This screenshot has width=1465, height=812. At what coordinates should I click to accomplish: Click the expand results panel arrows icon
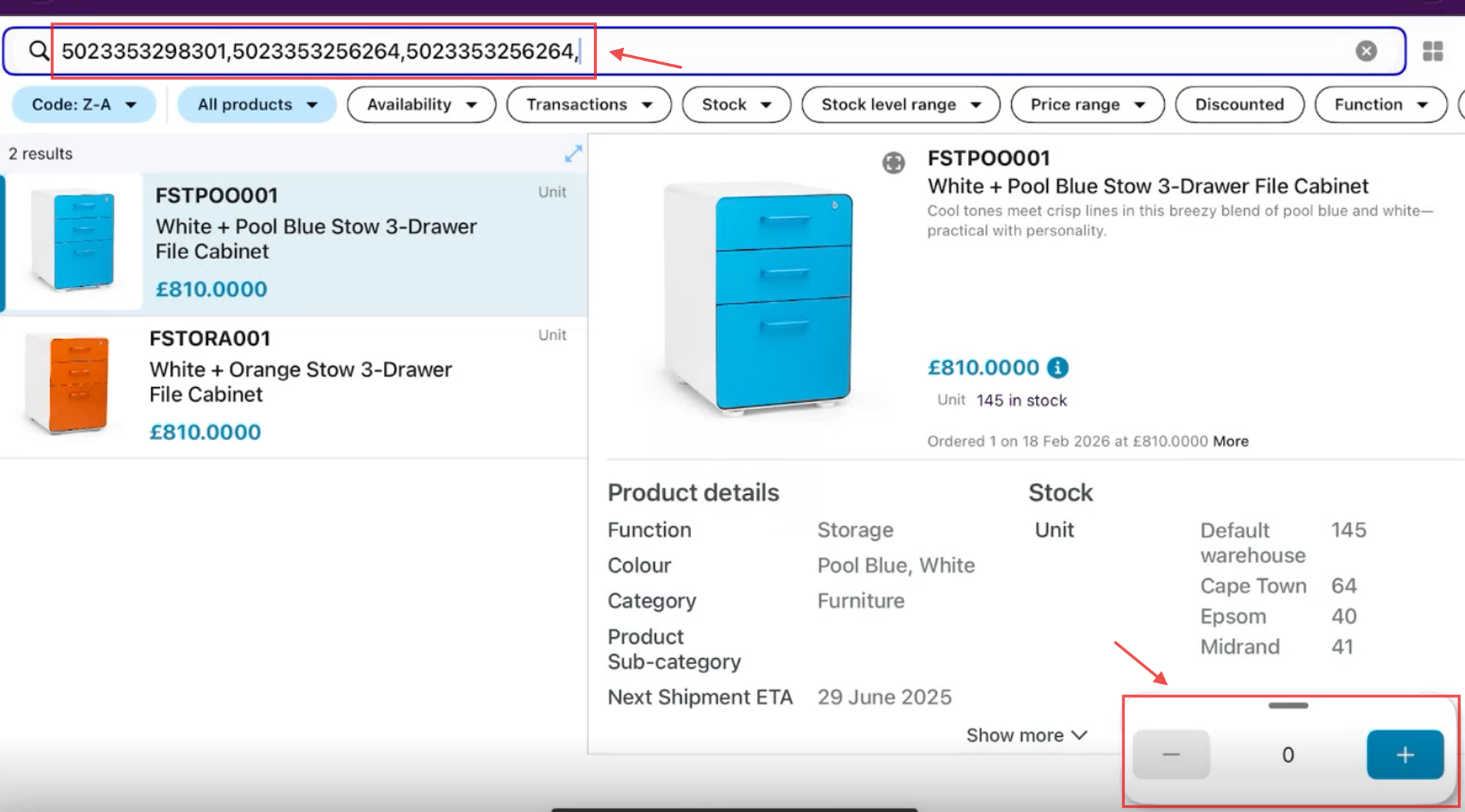point(573,154)
